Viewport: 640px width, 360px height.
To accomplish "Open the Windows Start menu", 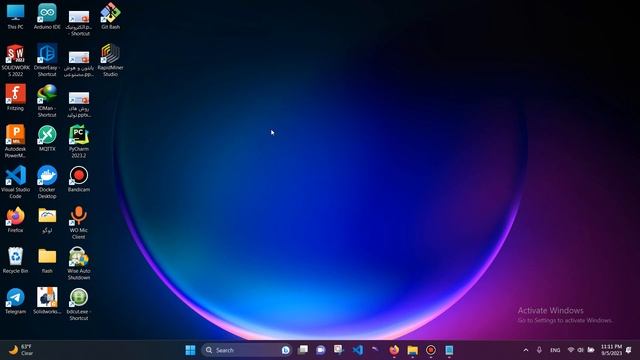I will click(190, 350).
